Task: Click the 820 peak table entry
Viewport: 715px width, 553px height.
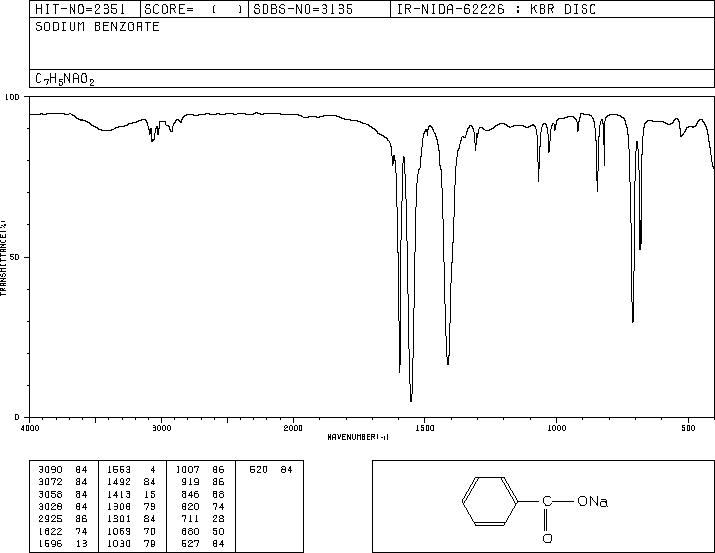Action: pos(202,506)
